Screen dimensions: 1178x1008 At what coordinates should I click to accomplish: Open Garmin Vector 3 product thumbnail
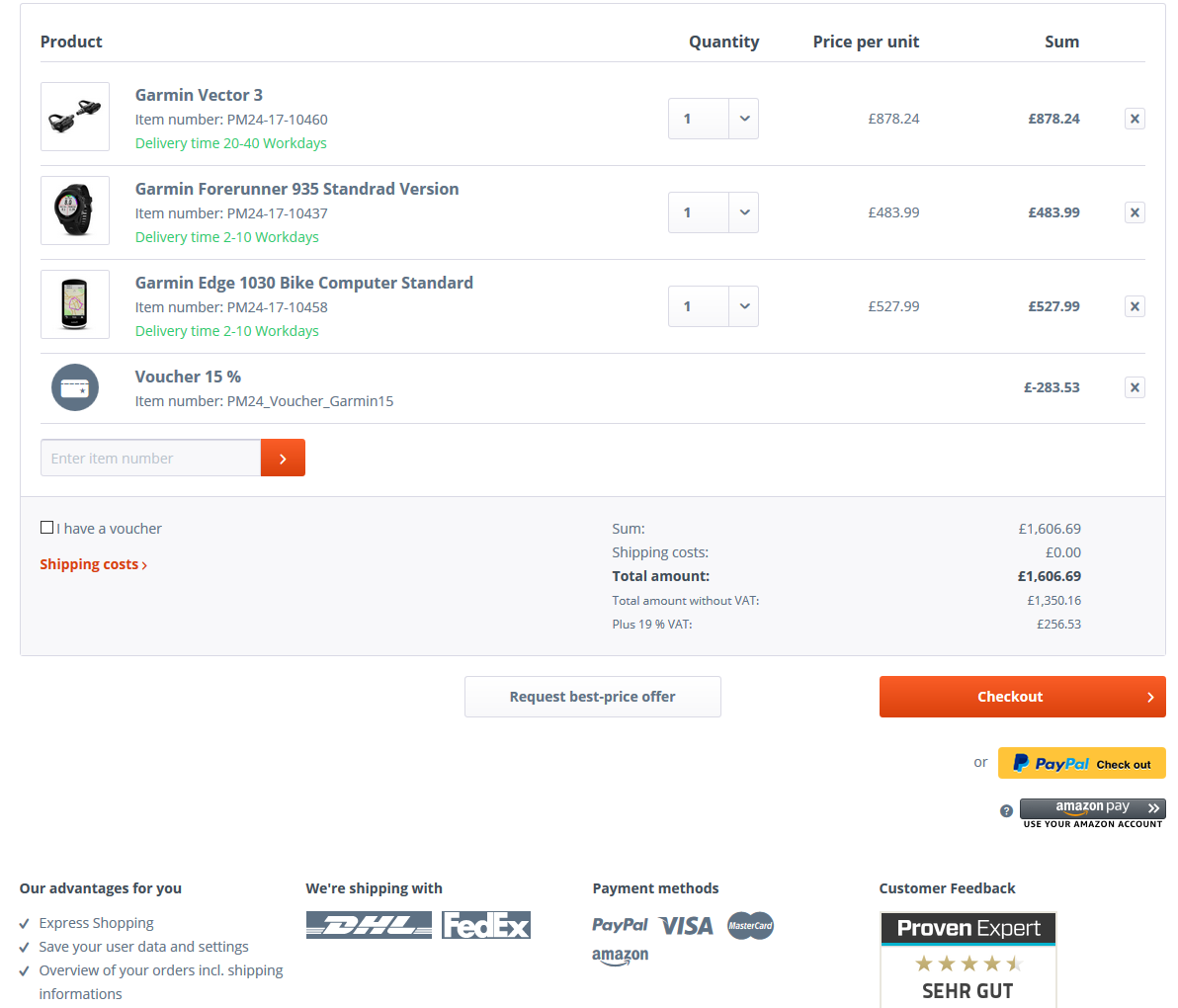click(x=75, y=117)
